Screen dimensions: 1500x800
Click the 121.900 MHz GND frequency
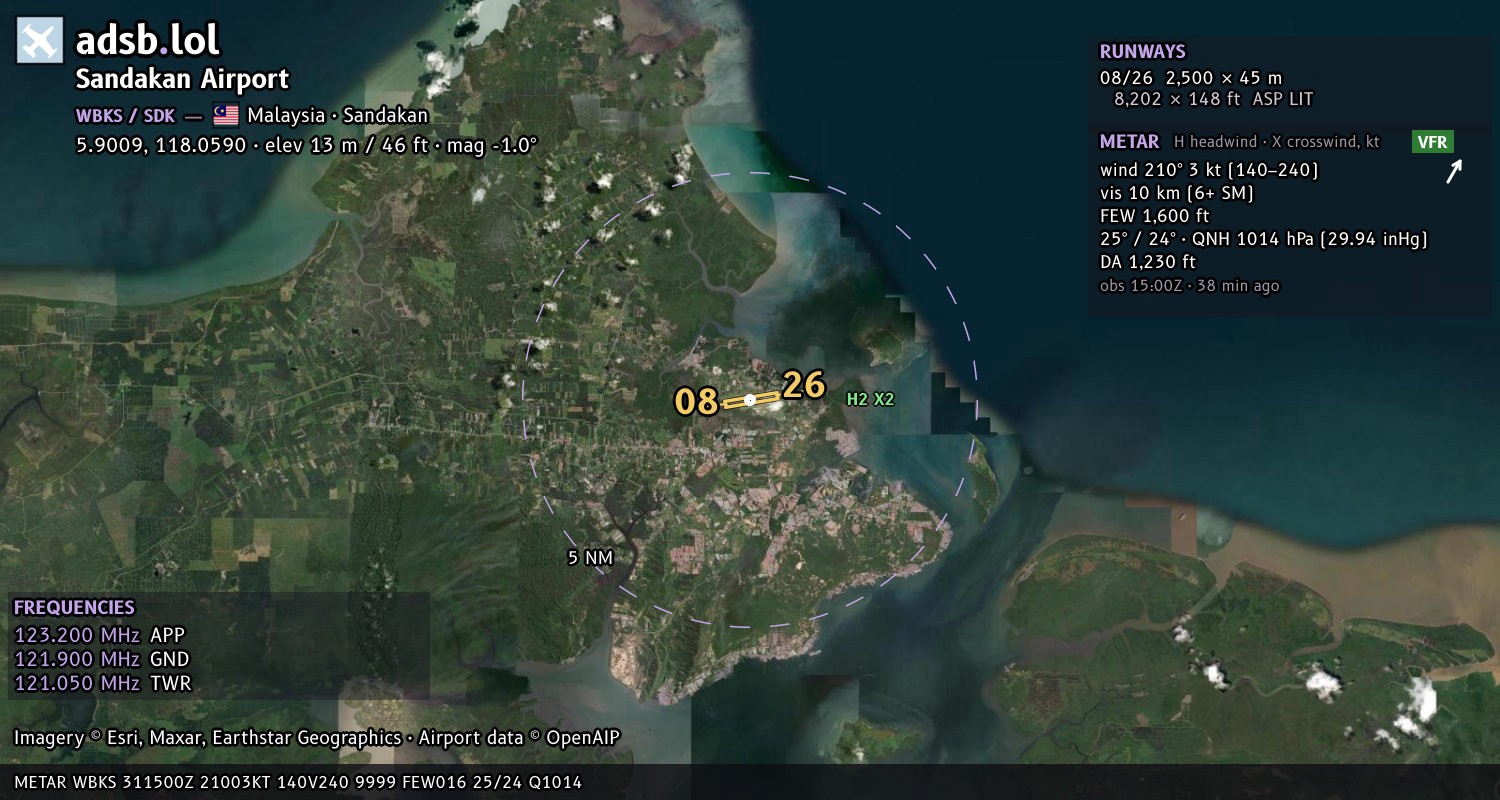[x=101, y=659]
